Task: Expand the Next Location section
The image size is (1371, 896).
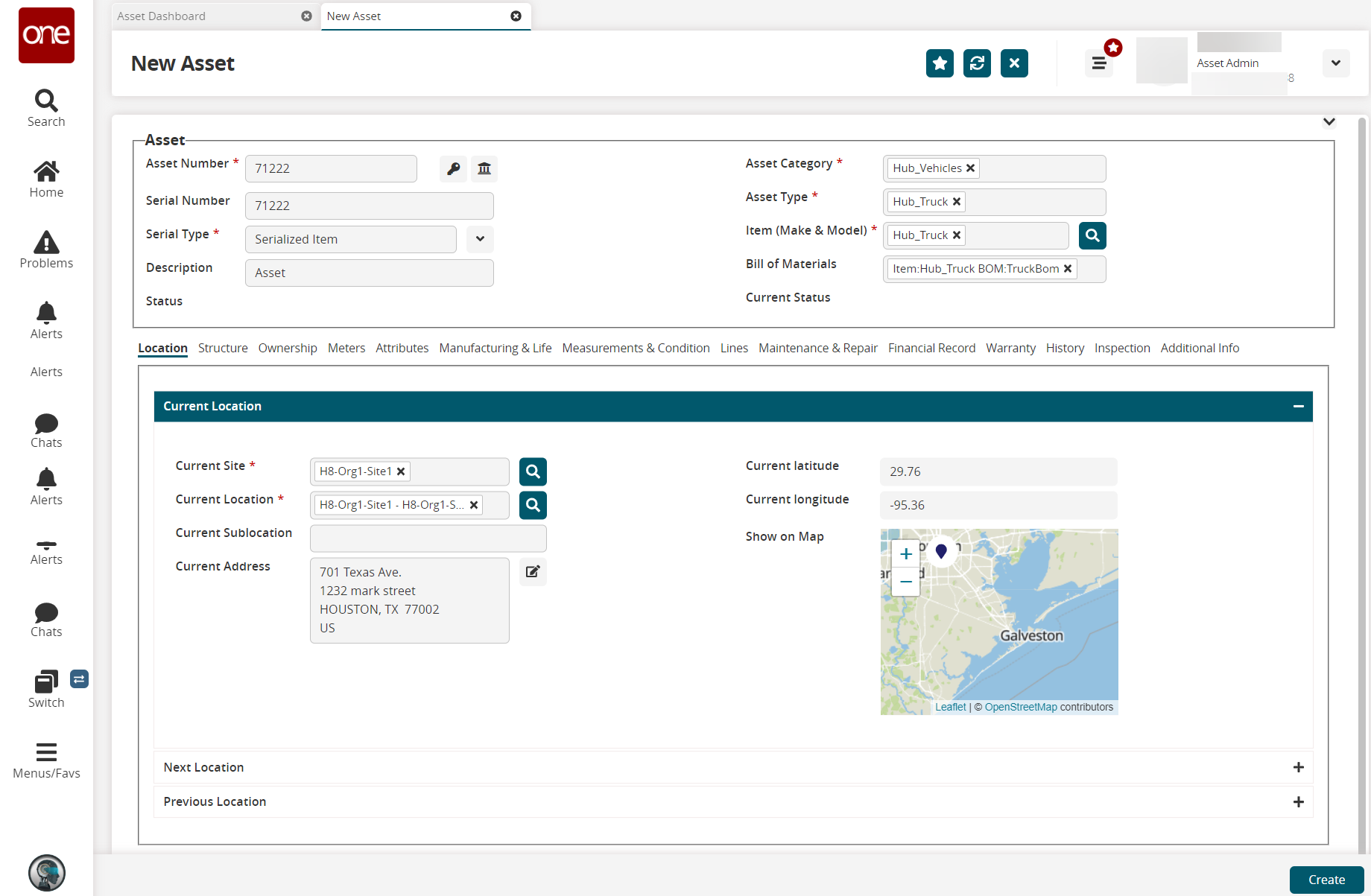Action: pos(1298,767)
